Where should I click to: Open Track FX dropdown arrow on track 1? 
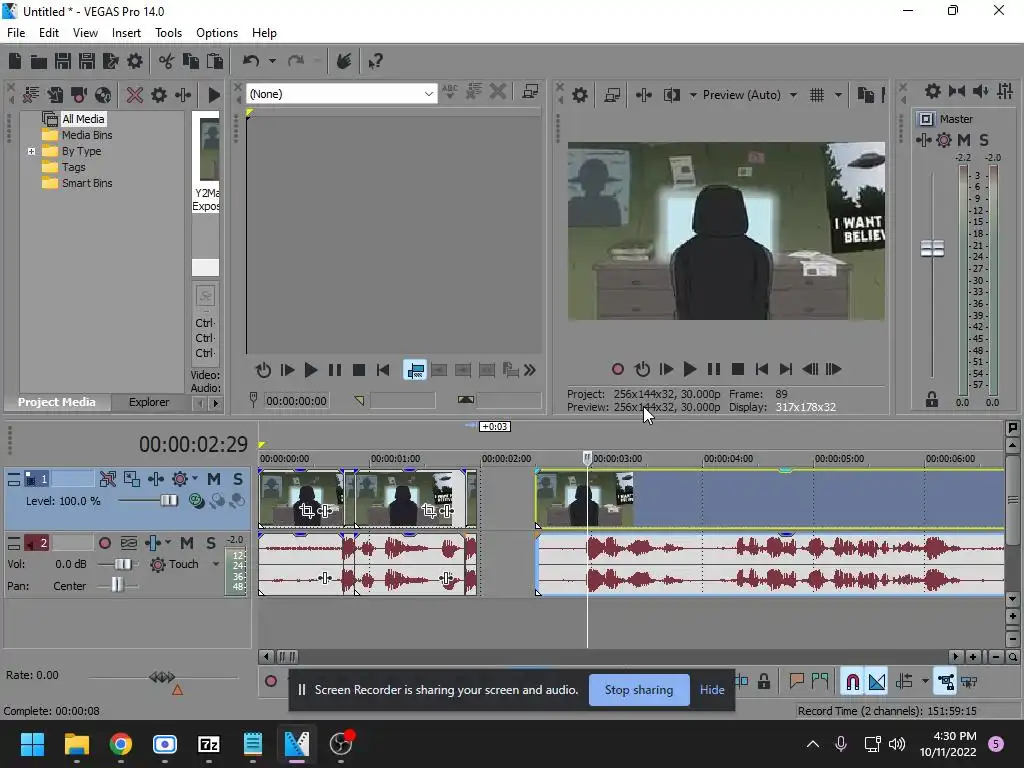tap(195, 479)
